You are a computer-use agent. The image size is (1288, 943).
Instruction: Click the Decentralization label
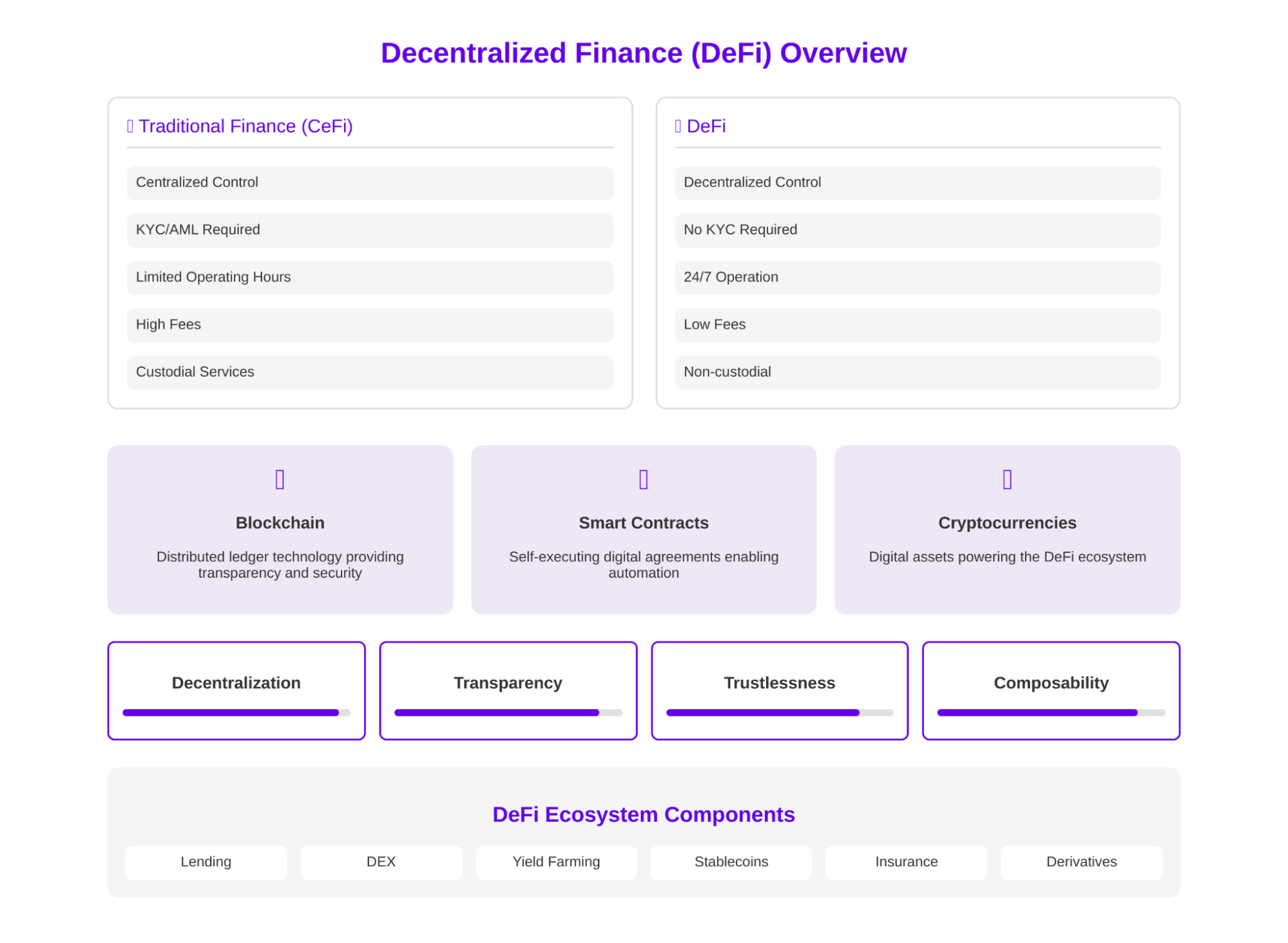point(236,683)
